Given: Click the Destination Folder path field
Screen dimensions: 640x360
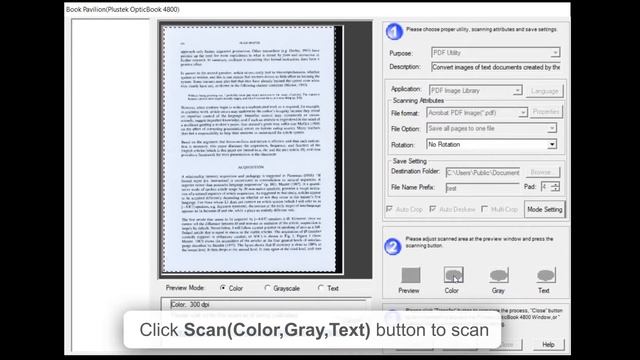Looking at the screenshot, I should 483,173.
